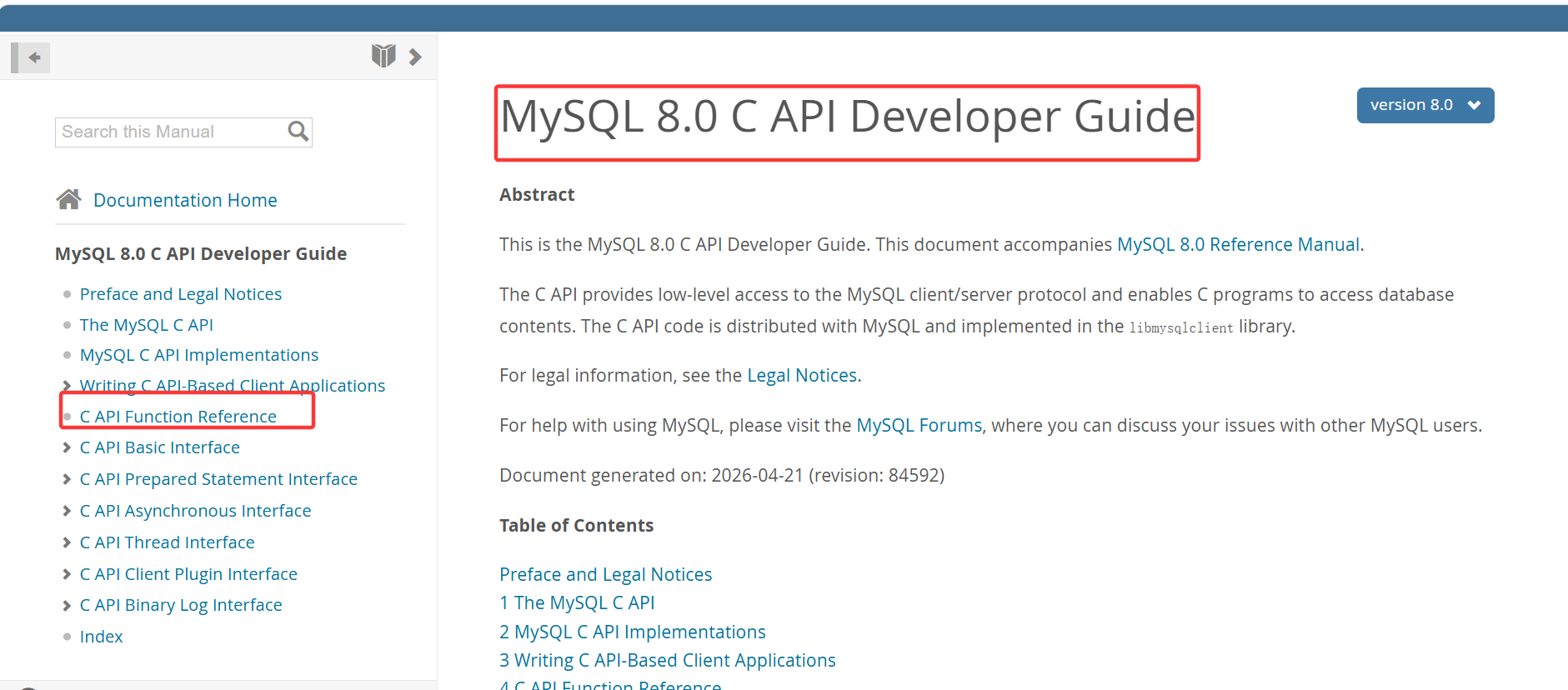Open Preface and Legal Notices in sidebar

(181, 294)
